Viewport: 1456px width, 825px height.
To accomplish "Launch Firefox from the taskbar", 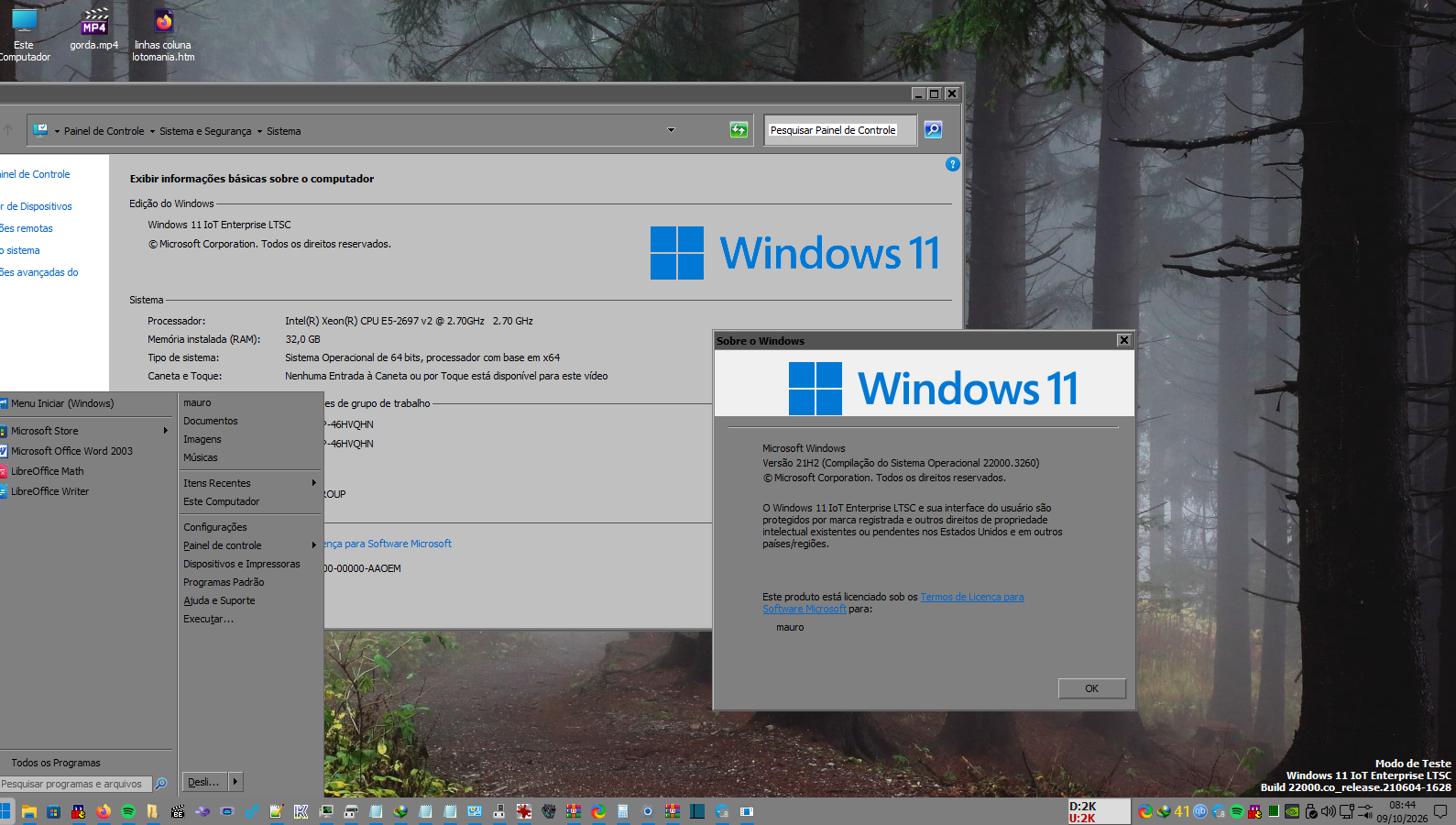I will pos(104,811).
